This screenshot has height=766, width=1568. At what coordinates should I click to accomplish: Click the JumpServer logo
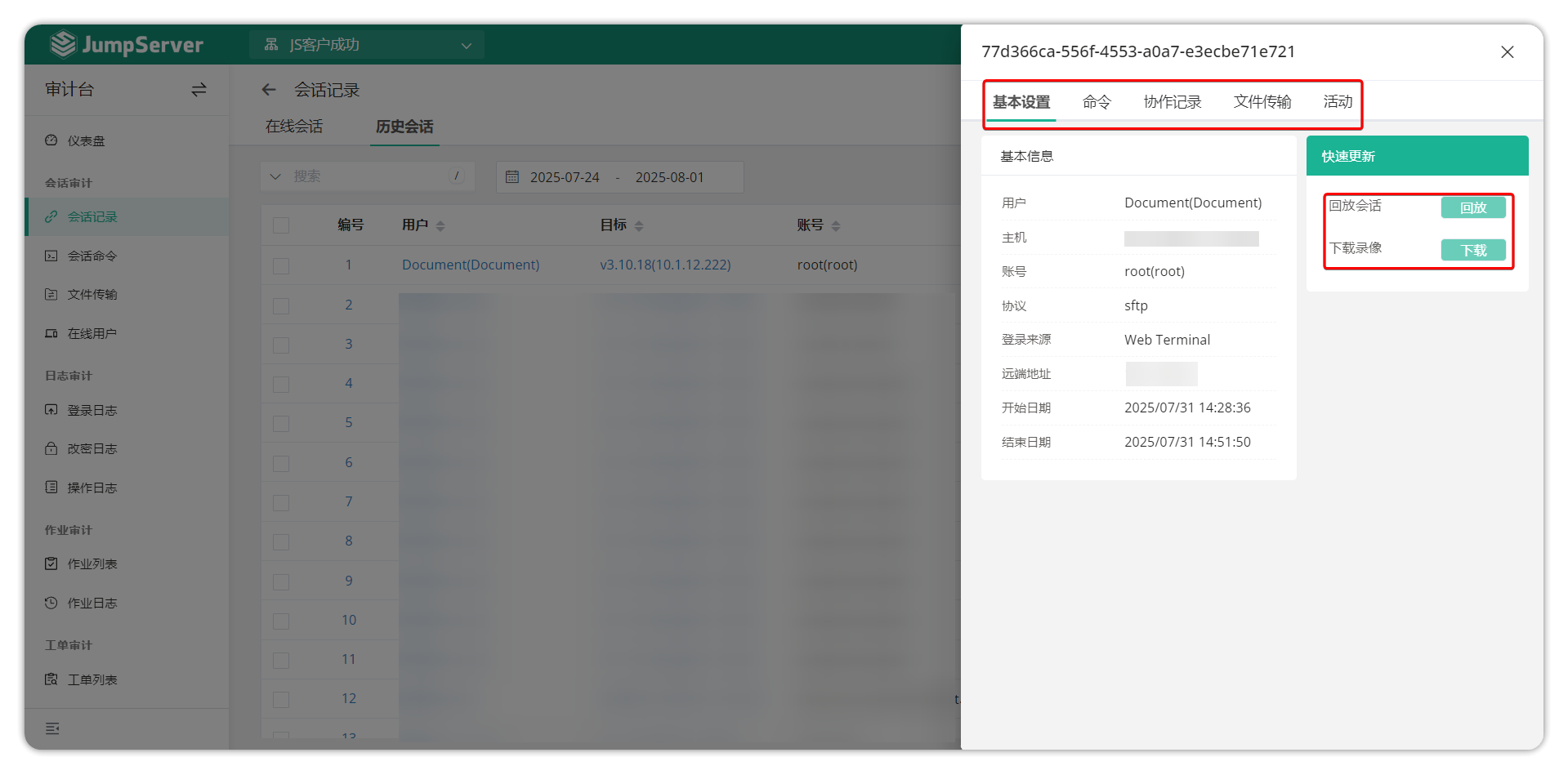[127, 44]
